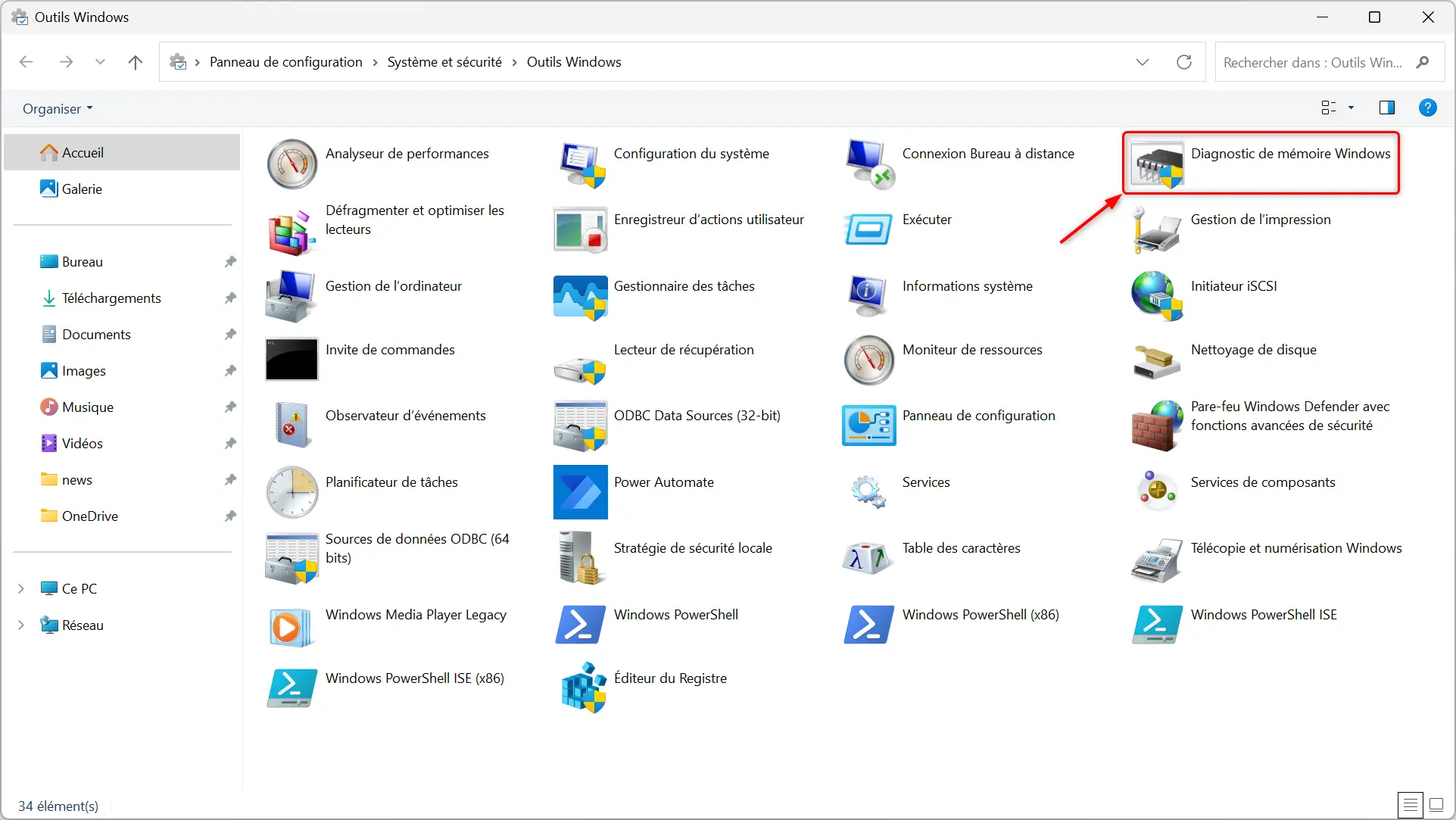Click the search box Rechercher dans Outils Windows

click(x=1330, y=62)
